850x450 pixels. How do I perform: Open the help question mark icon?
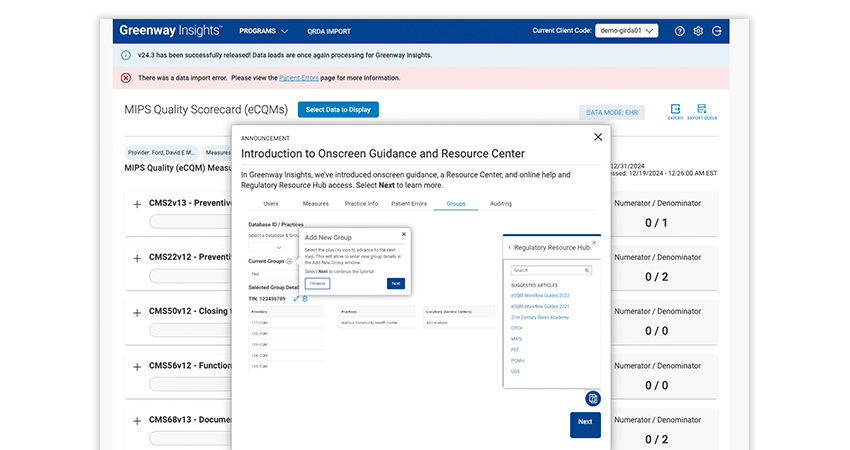(680, 31)
